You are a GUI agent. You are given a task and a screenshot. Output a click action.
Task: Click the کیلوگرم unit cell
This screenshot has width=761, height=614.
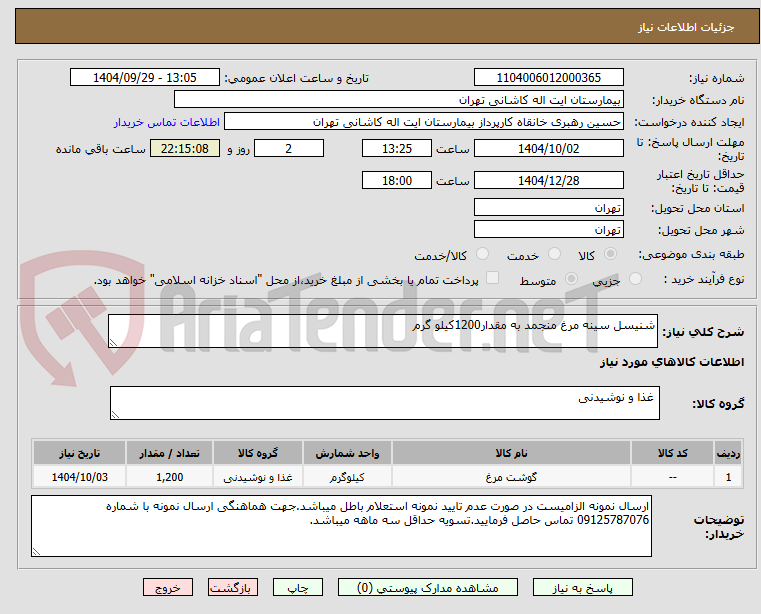click(347, 477)
